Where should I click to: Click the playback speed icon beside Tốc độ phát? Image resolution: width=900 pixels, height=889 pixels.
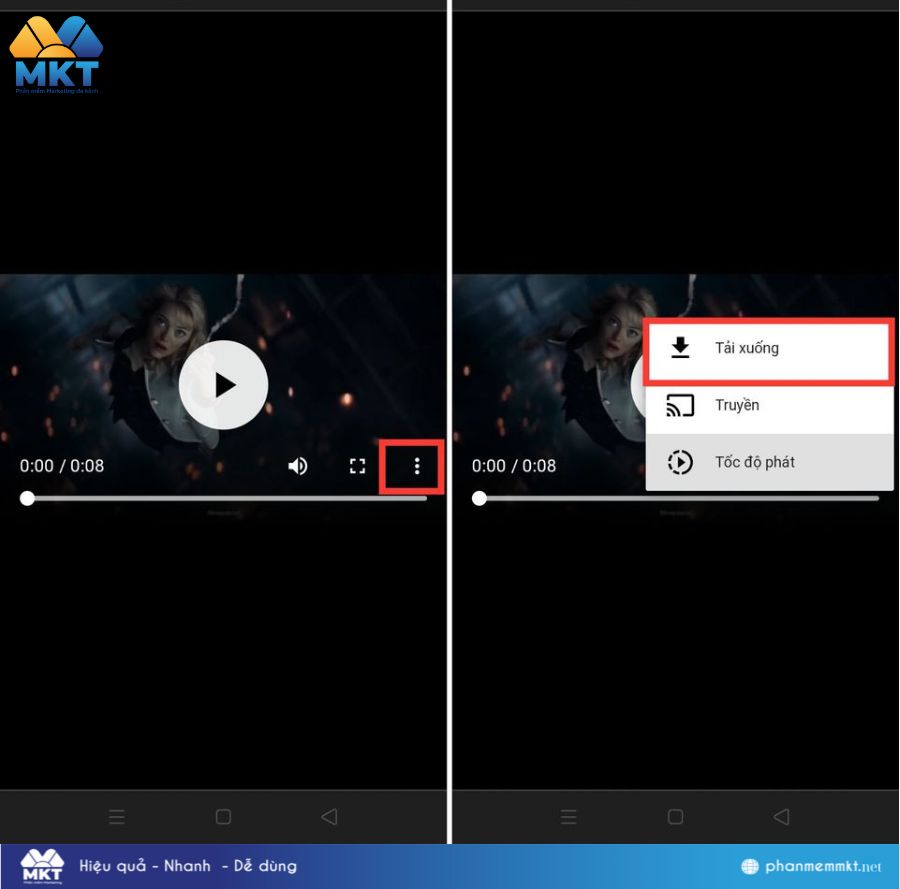tap(683, 462)
